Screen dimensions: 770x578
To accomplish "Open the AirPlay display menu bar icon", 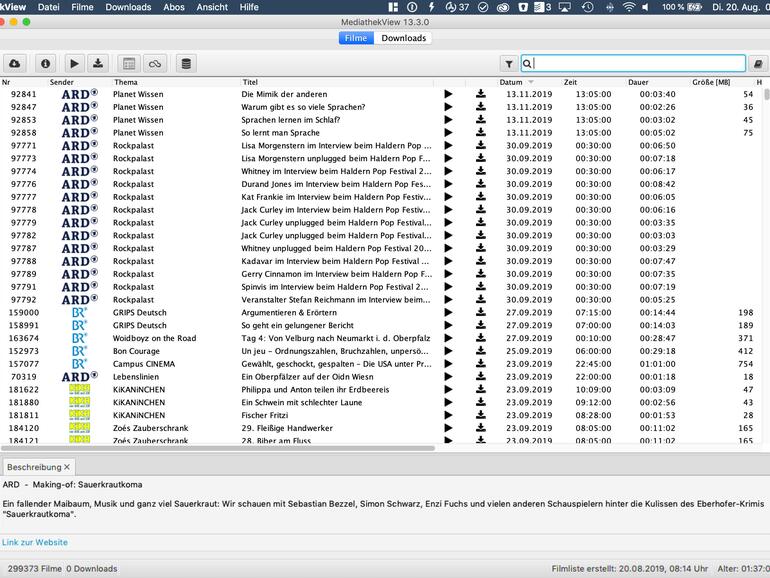I will coord(565,7).
